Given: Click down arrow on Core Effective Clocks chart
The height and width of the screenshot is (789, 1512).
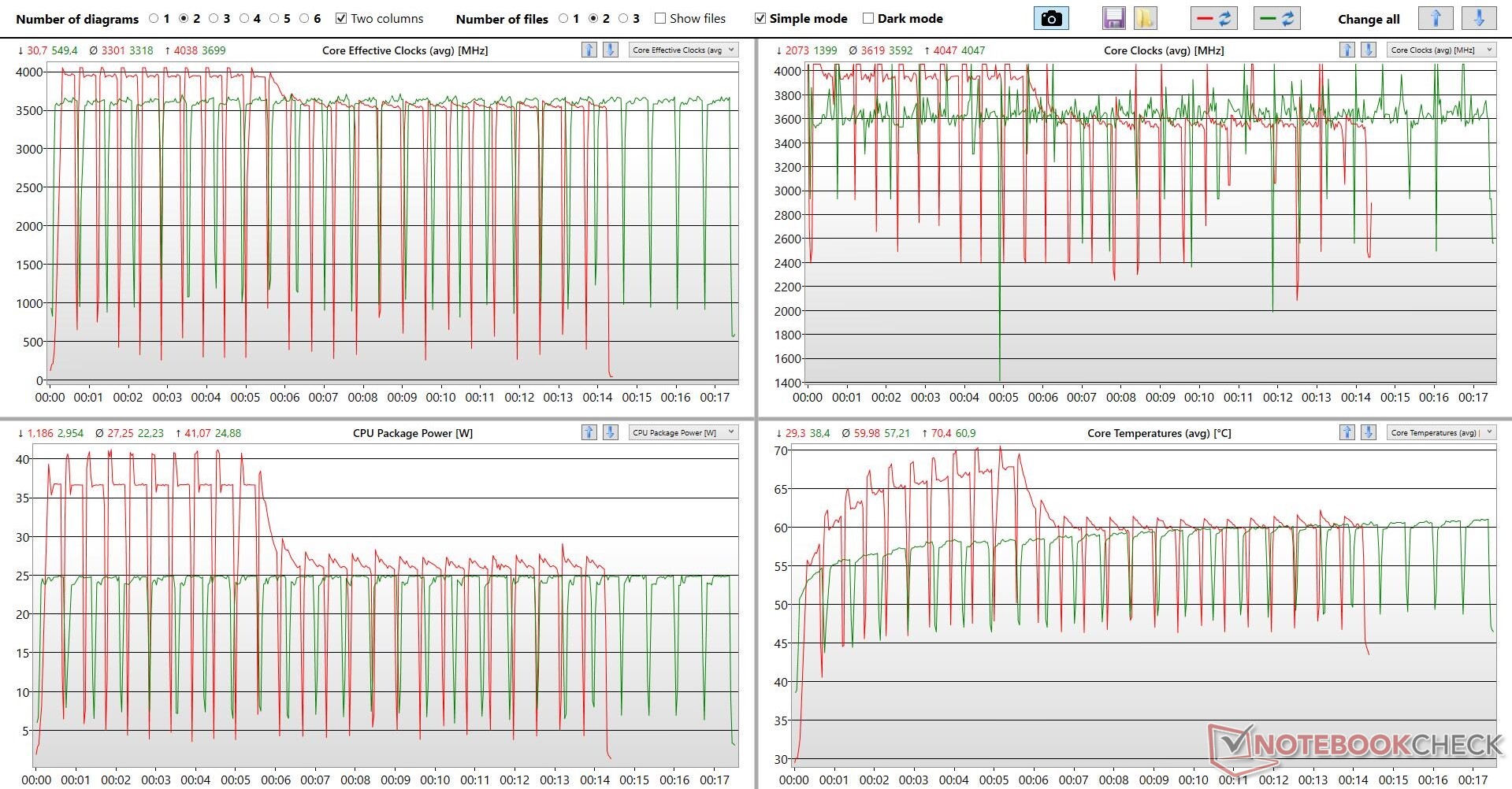Looking at the screenshot, I should point(610,50).
